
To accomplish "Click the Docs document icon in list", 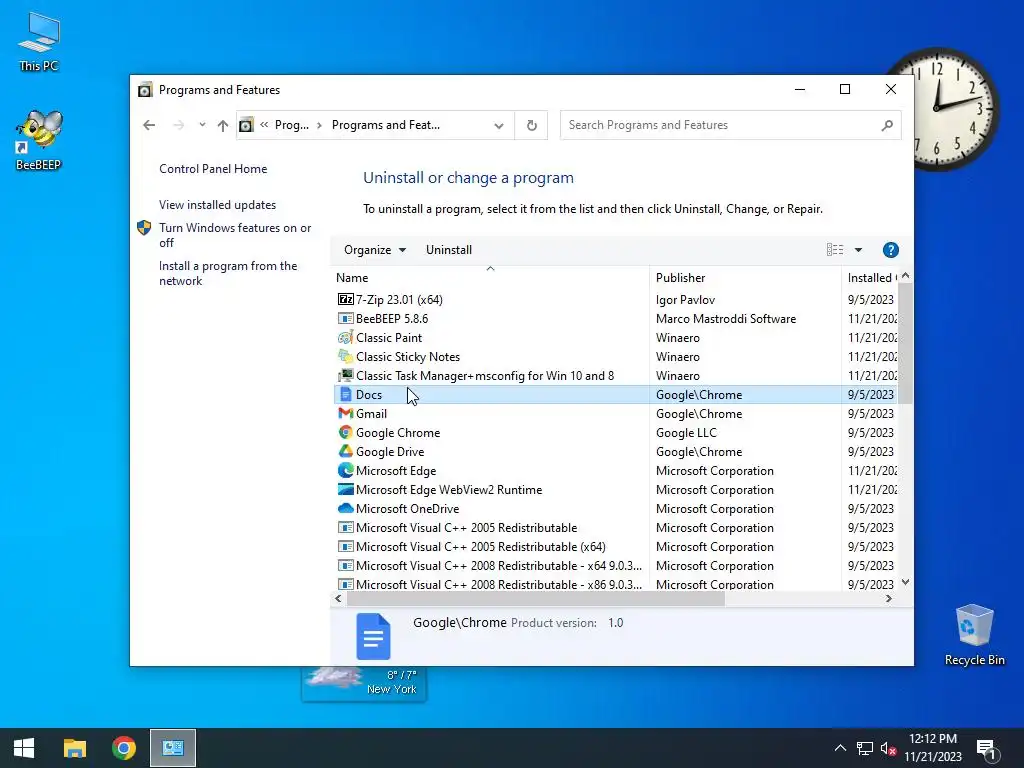I will click(x=345, y=394).
